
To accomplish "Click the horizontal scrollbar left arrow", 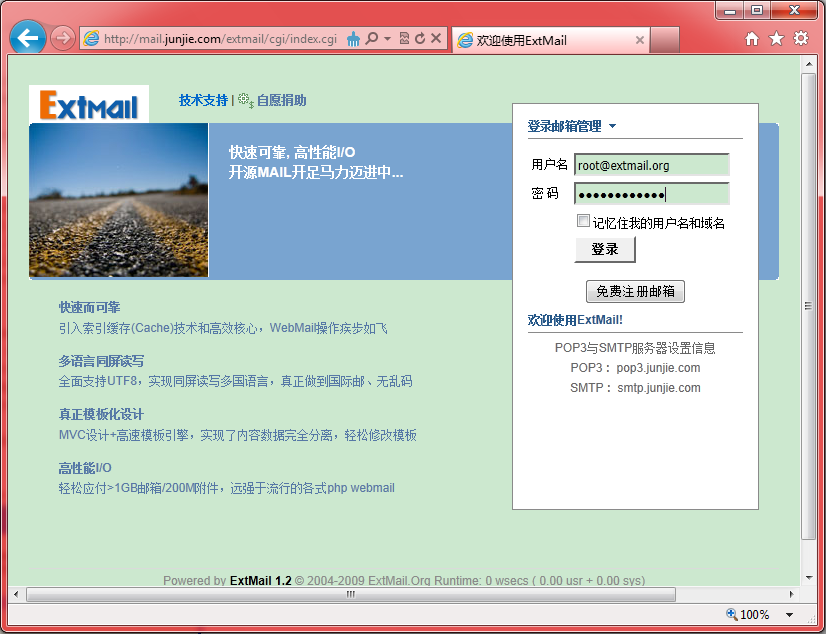I will tap(16, 595).
